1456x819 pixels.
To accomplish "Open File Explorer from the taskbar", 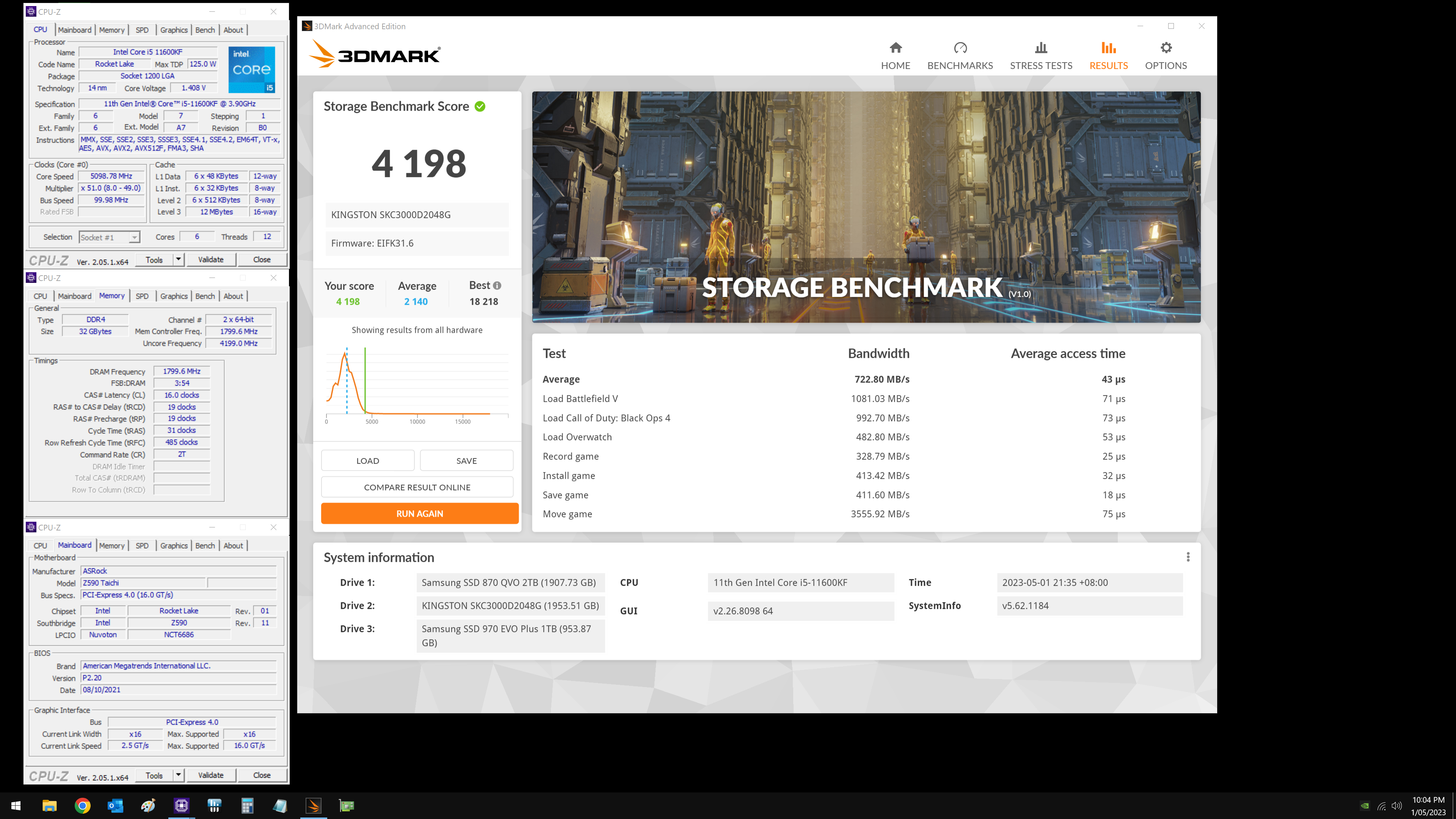I will coord(49,805).
